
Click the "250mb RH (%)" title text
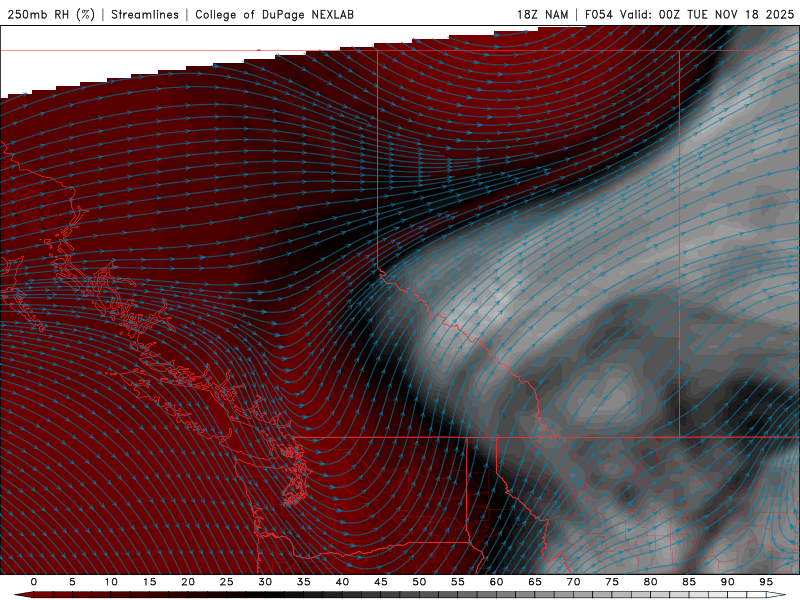(x=51, y=14)
